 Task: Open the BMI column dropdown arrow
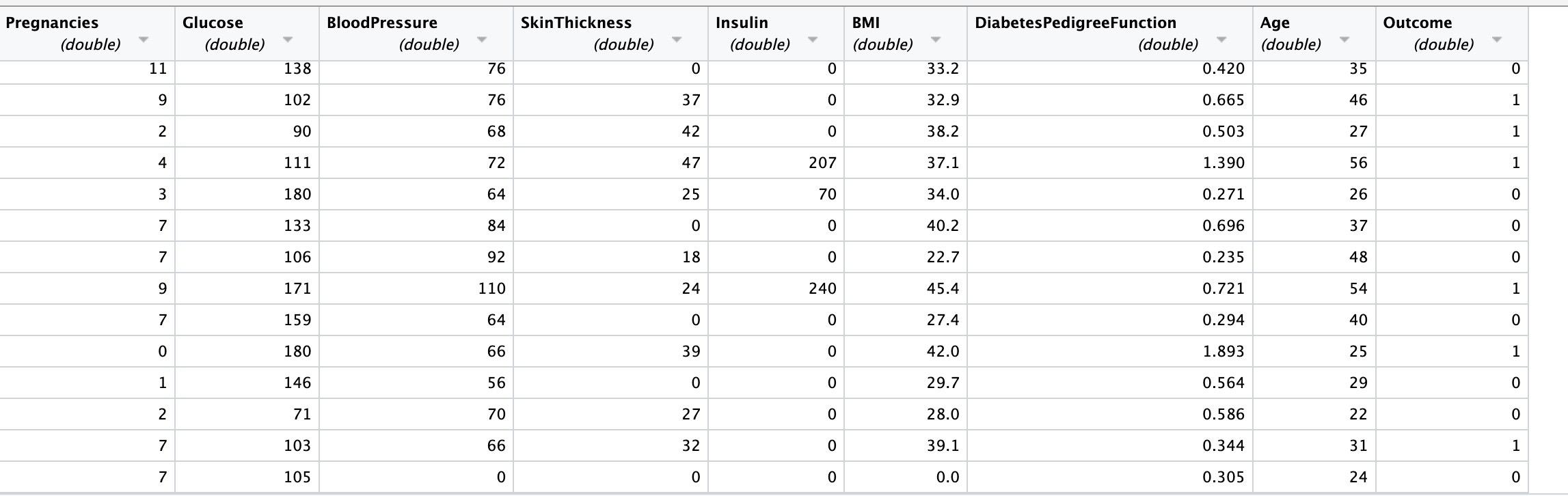(x=936, y=40)
